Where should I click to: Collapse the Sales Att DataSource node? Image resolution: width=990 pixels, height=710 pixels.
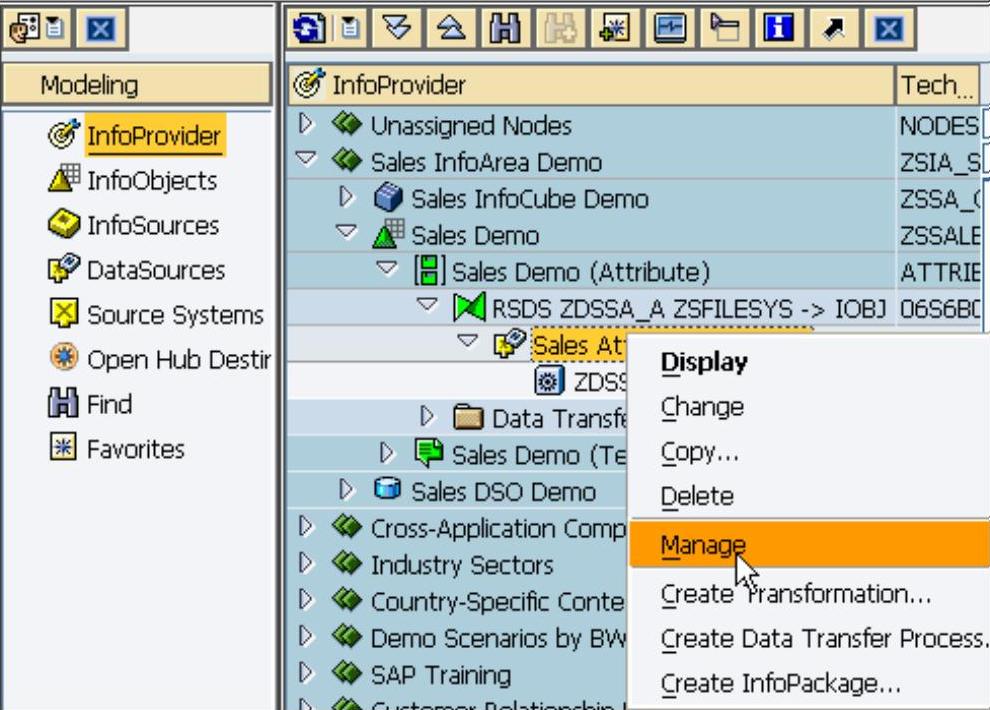pos(467,341)
